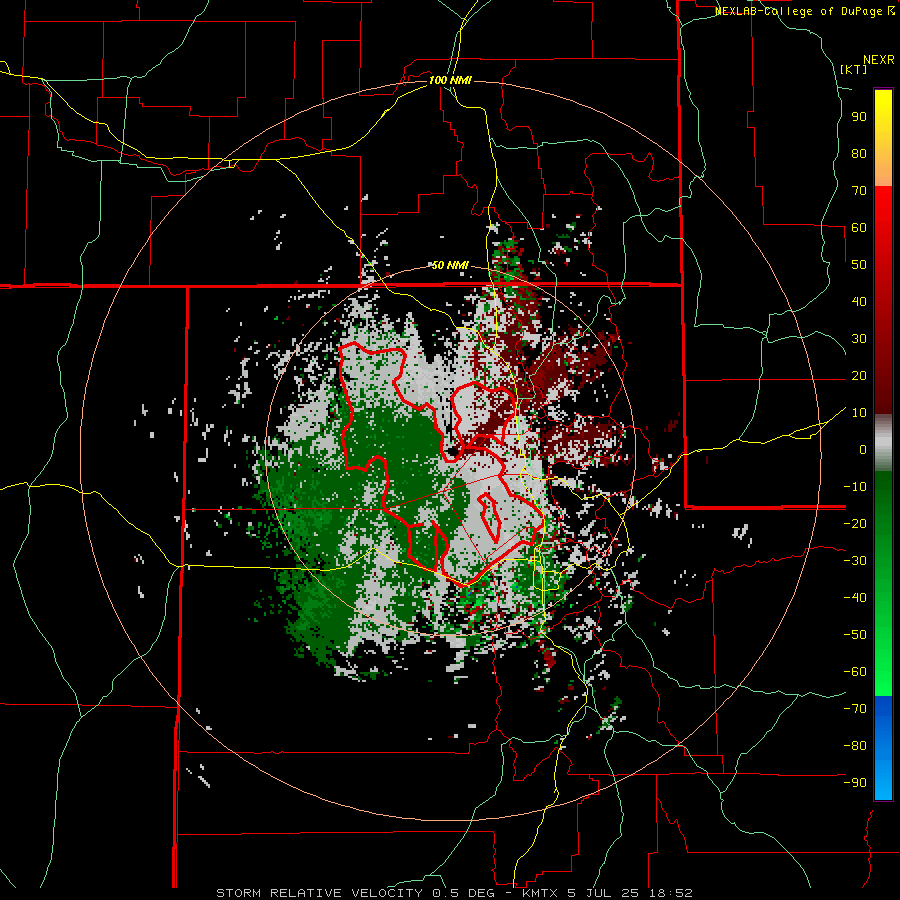The width and height of the screenshot is (900, 900).
Task: Click the 20 value on the velocity scale
Action: (x=859, y=375)
